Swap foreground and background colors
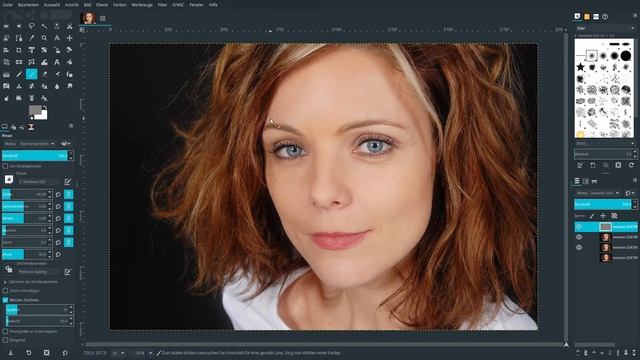Image resolution: width=640 pixels, height=360 pixels. point(45,107)
